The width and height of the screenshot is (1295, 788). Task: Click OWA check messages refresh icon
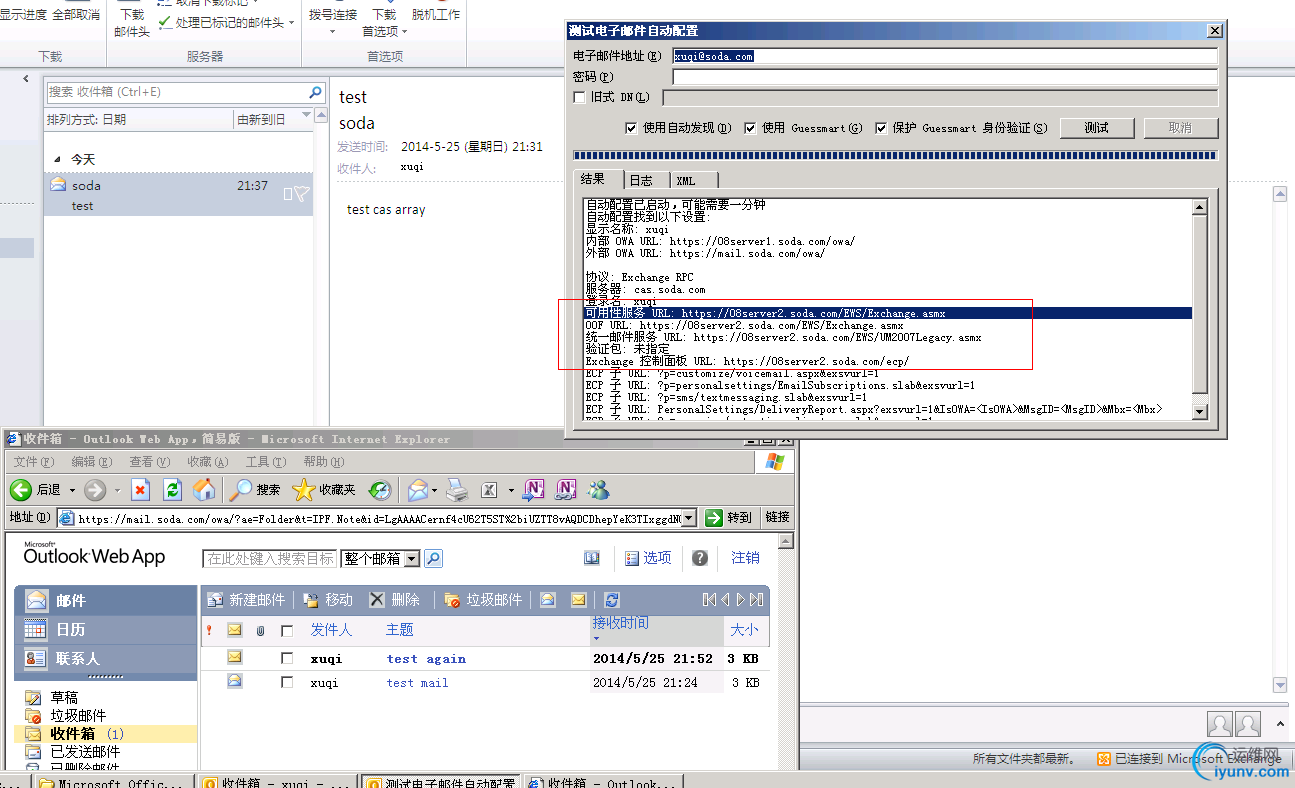pyautogui.click(x=612, y=600)
